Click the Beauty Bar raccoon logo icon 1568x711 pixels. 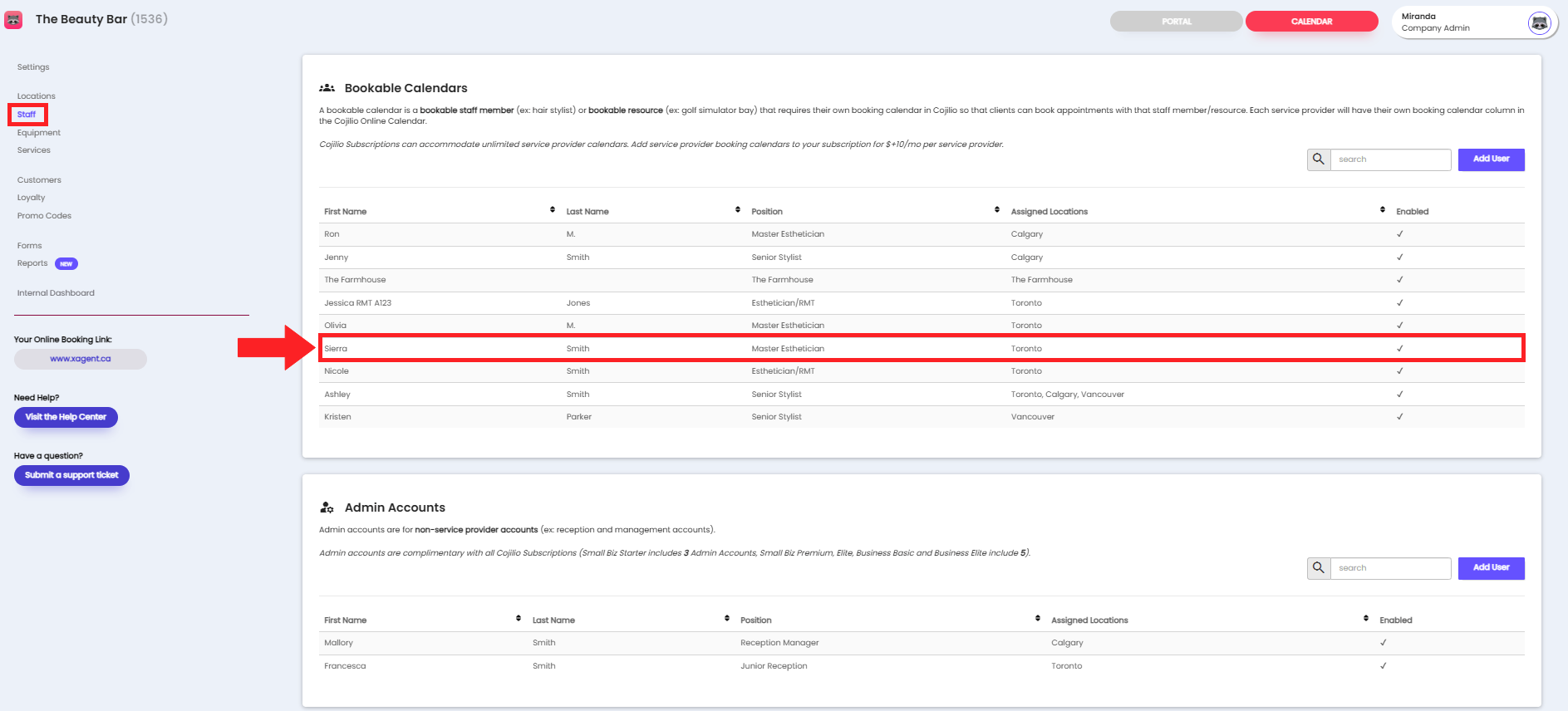tap(13, 20)
